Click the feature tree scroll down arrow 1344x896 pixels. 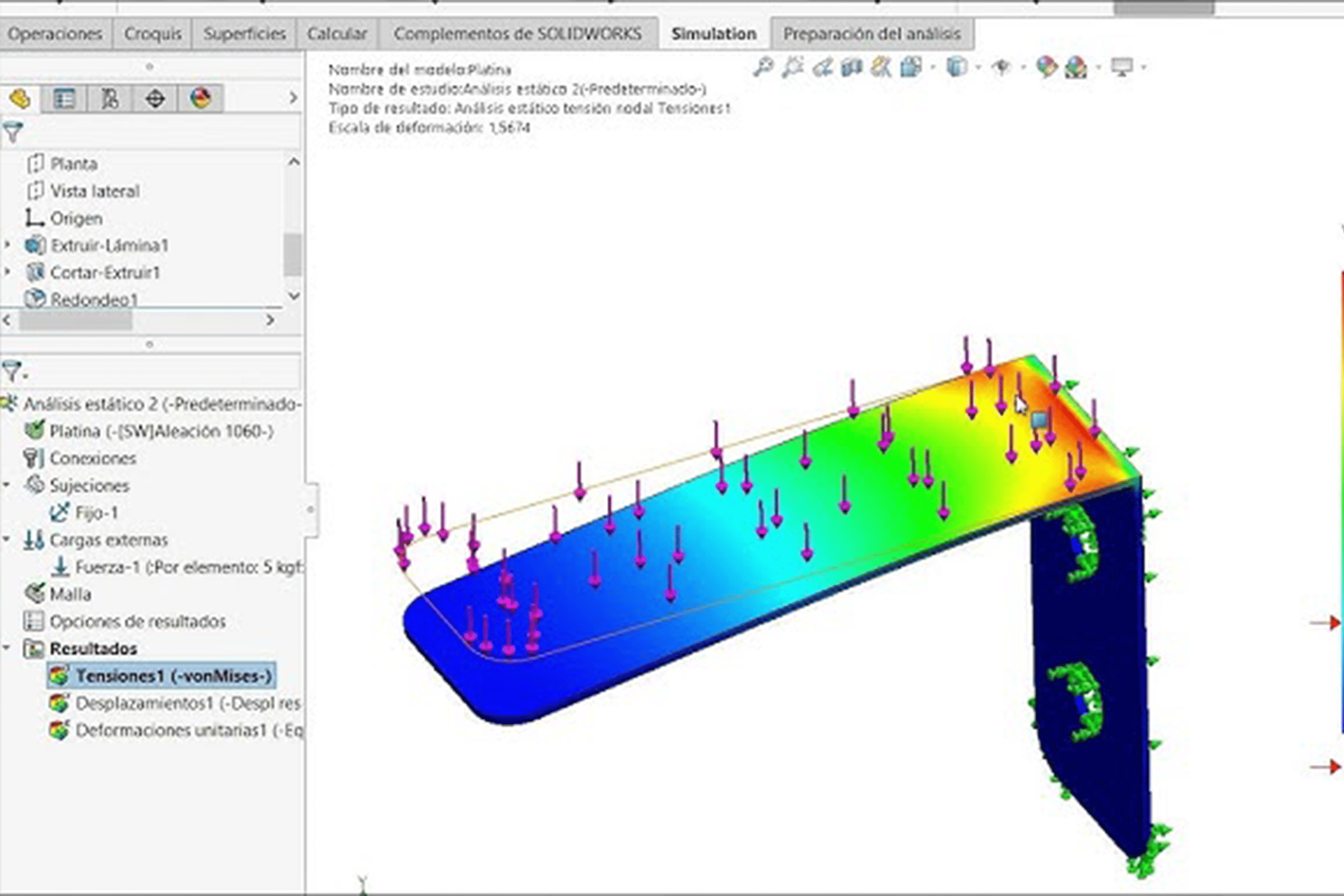[294, 296]
